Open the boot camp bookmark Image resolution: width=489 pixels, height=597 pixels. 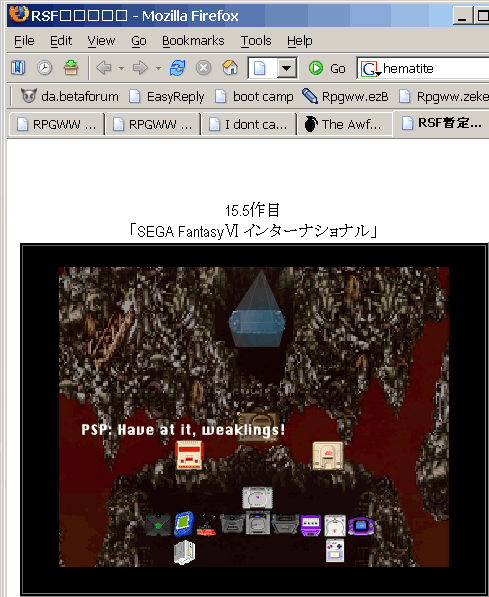(254, 96)
